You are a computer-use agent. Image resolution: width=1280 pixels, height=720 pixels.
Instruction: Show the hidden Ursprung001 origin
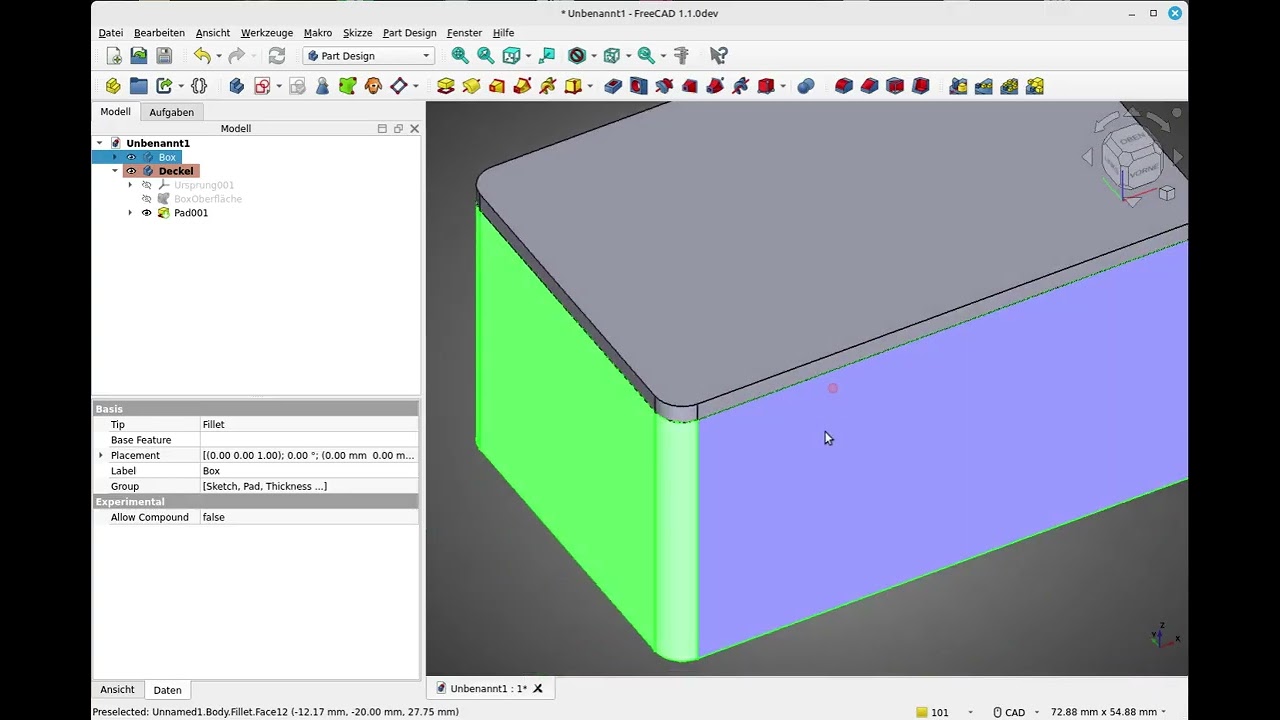147,185
